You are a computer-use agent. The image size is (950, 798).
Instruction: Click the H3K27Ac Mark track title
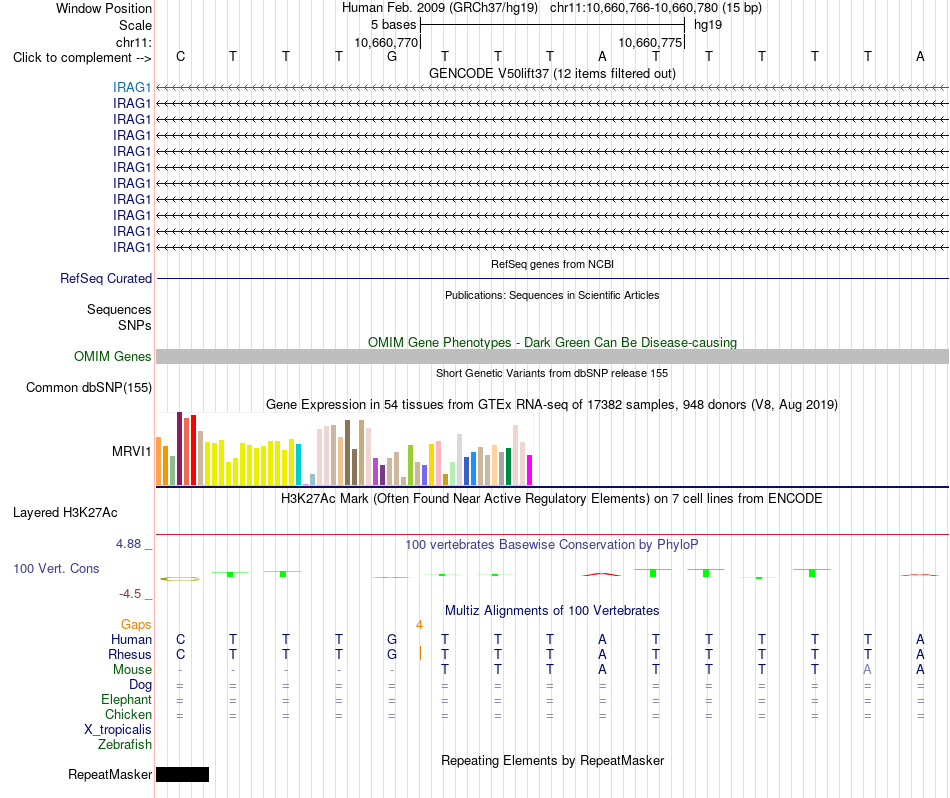pyautogui.click(x=552, y=499)
